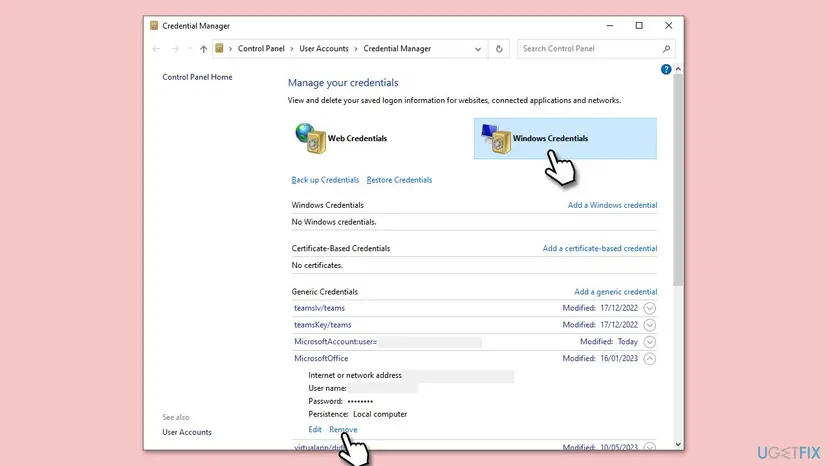Open Restore Credentials link
The height and width of the screenshot is (466, 828).
(399, 180)
